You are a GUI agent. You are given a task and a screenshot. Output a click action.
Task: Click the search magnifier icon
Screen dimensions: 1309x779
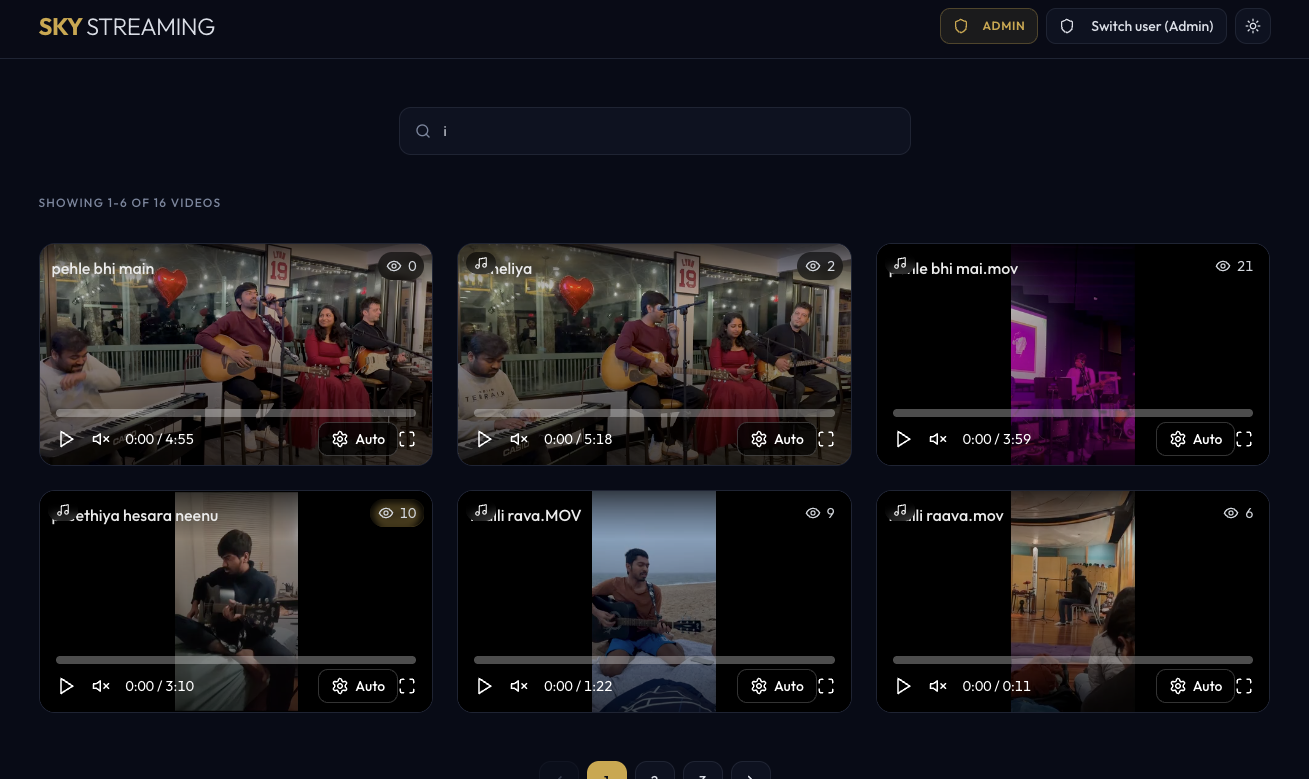423,131
